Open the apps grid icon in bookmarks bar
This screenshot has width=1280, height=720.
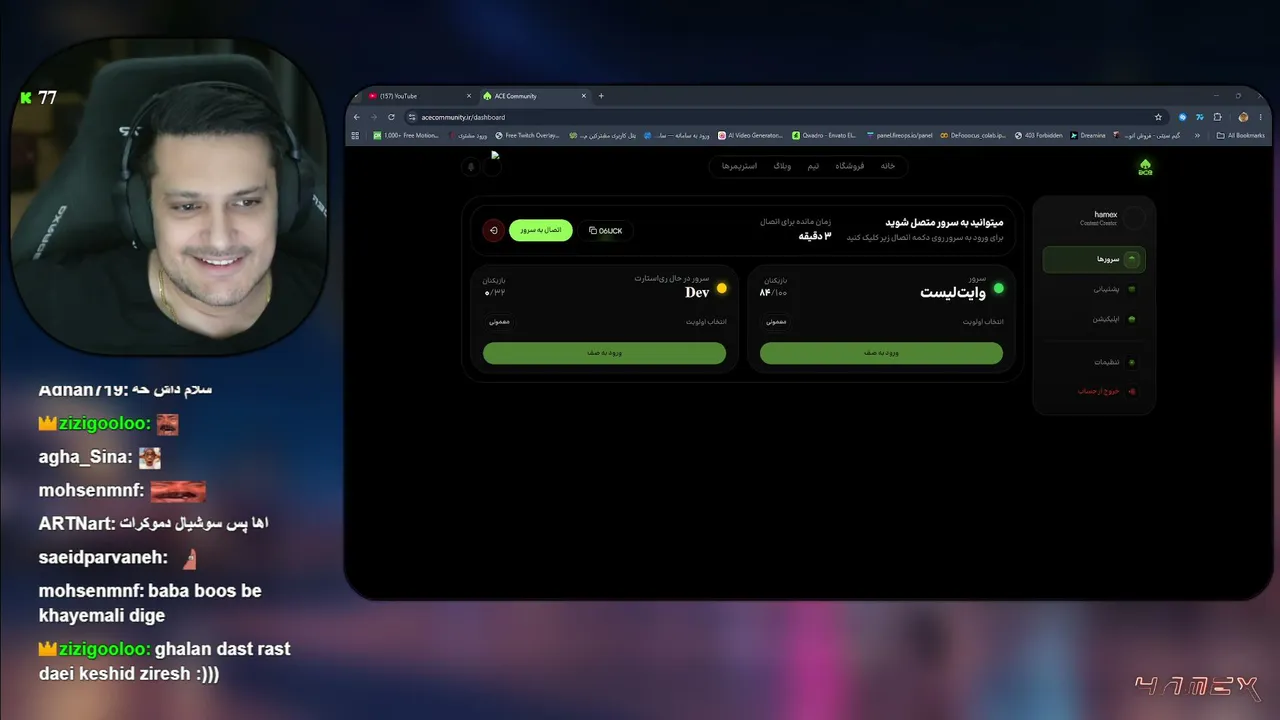(355, 136)
